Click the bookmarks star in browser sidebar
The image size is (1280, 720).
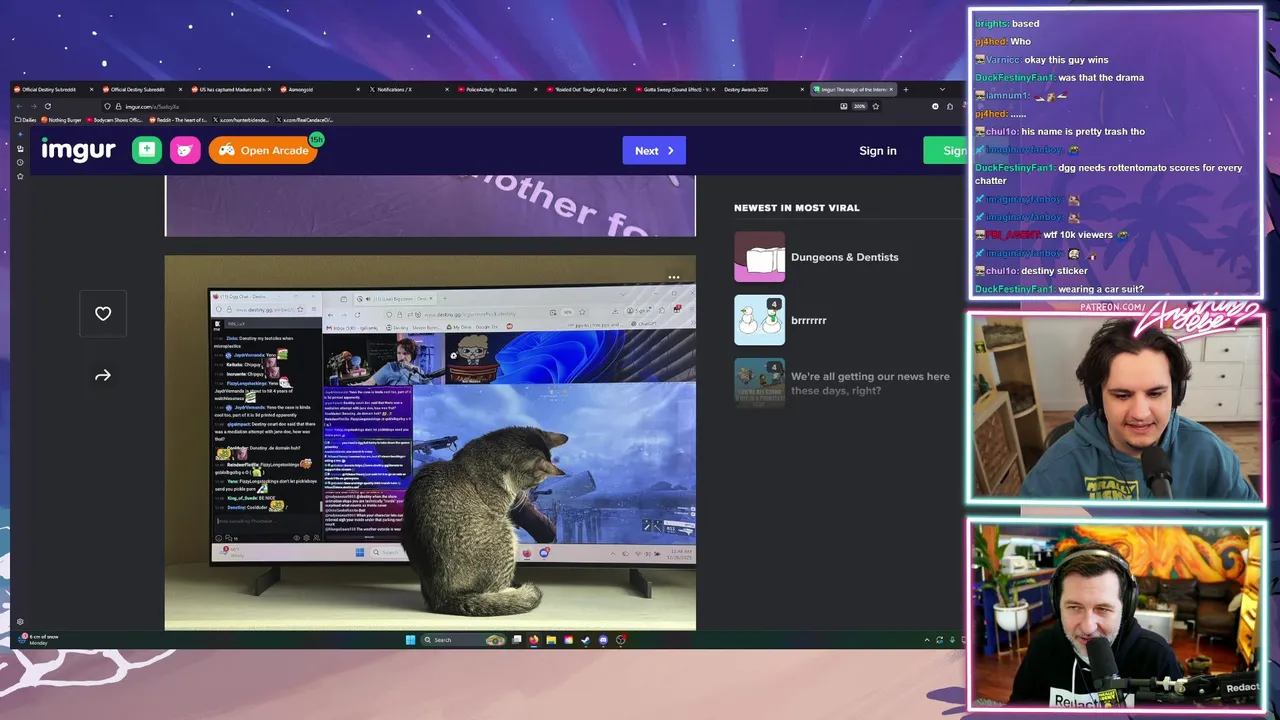(20, 176)
